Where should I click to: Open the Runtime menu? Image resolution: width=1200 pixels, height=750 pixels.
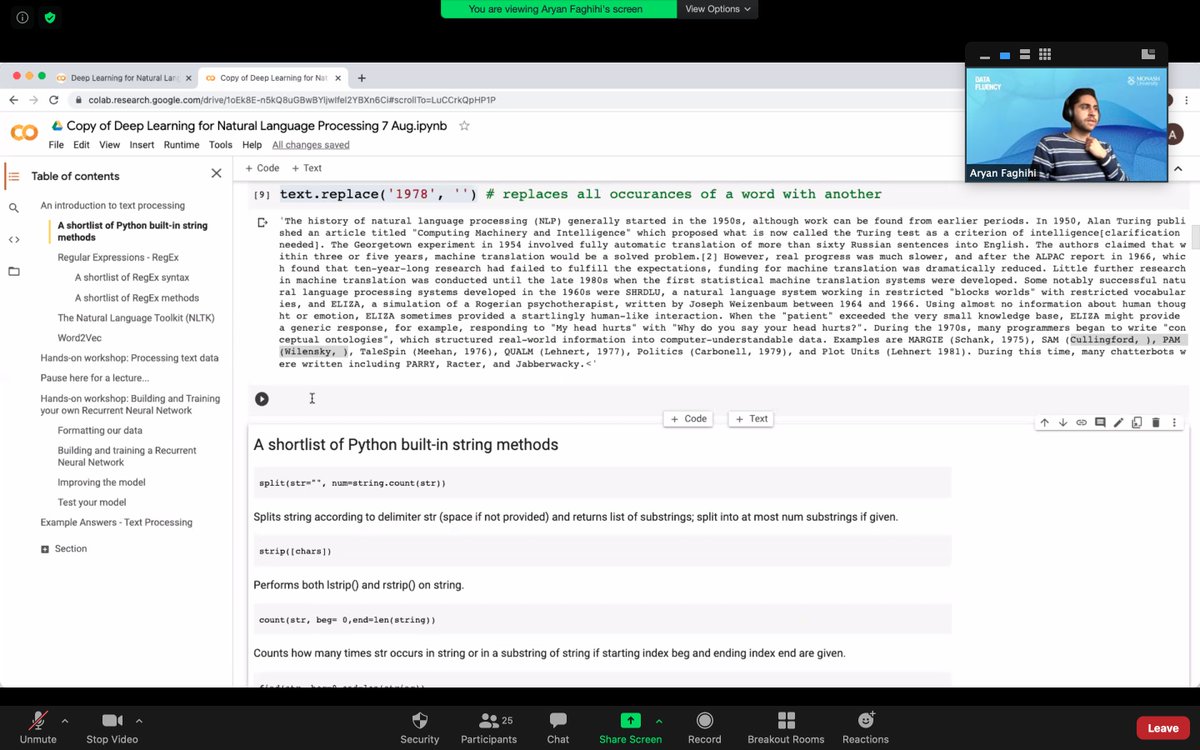click(x=181, y=145)
